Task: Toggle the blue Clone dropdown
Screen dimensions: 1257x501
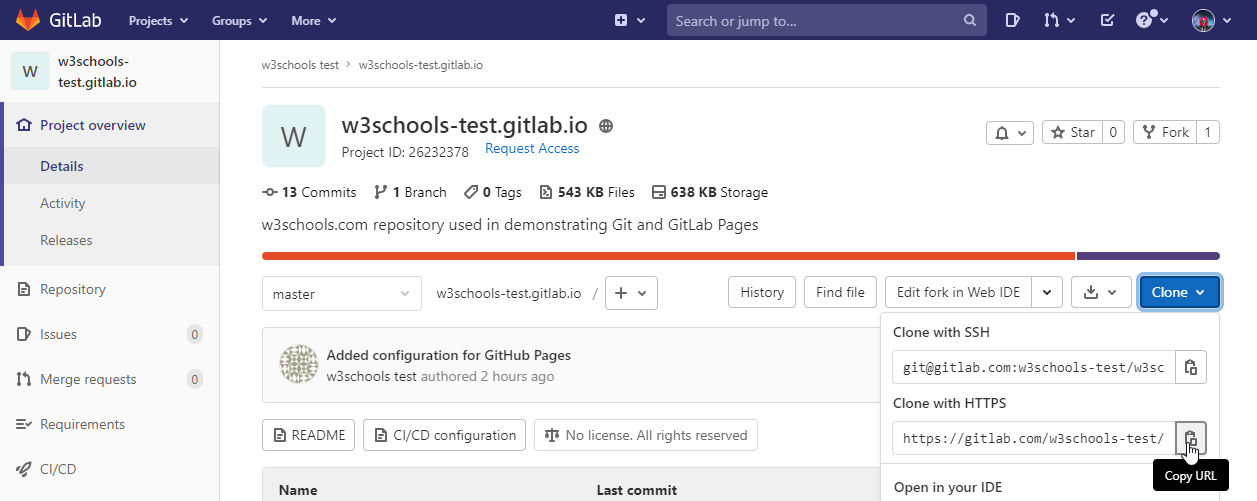Action: click(x=1179, y=292)
